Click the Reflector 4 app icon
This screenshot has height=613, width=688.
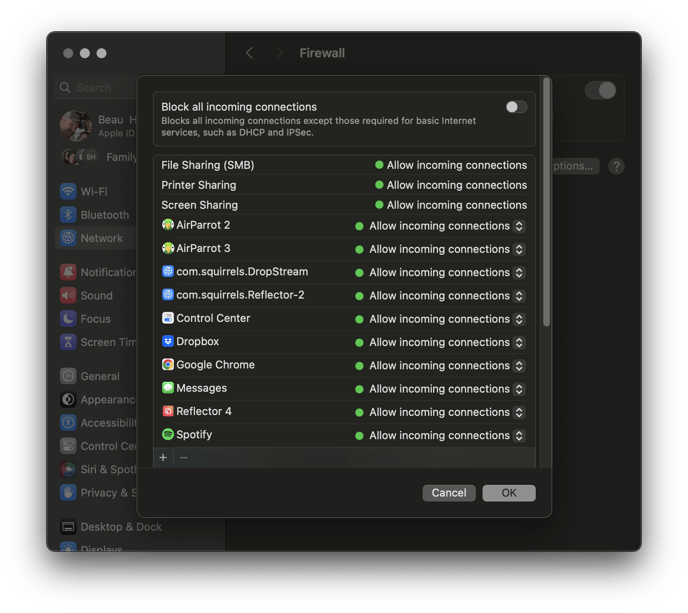tap(168, 411)
